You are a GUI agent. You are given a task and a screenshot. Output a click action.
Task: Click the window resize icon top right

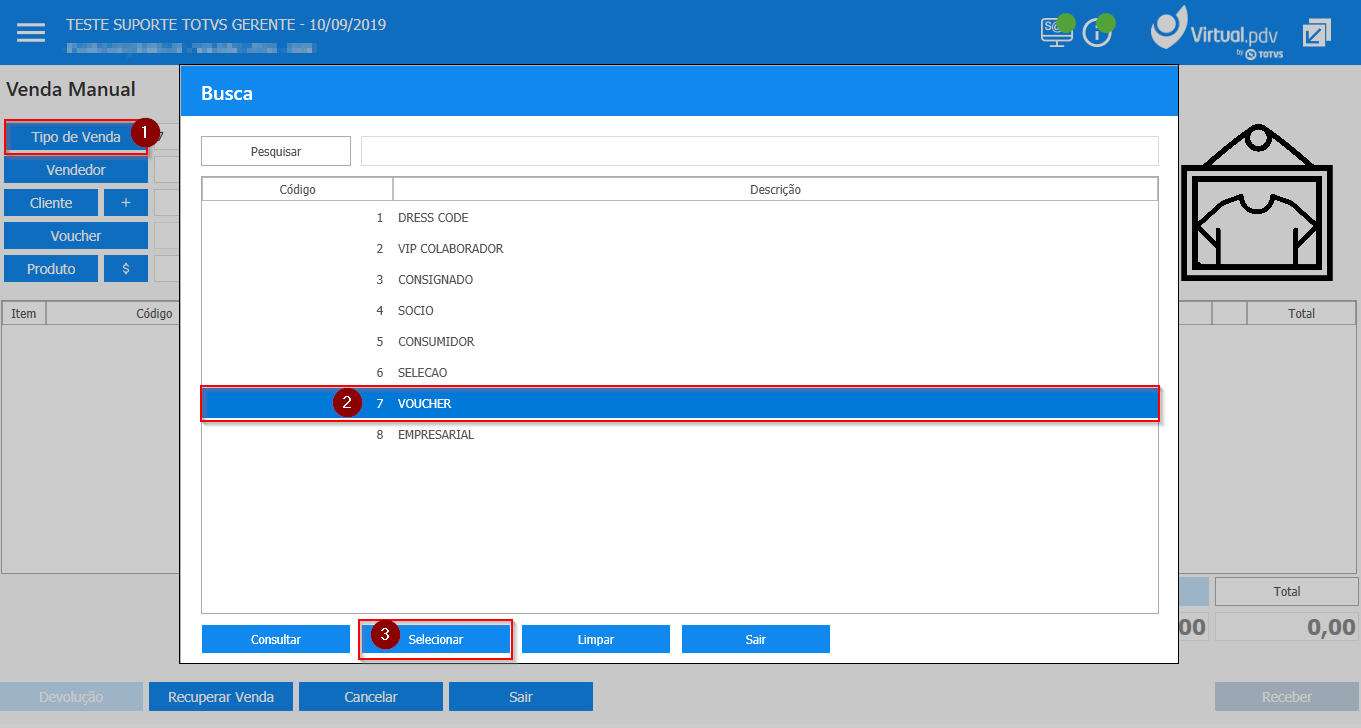pos(1317,33)
